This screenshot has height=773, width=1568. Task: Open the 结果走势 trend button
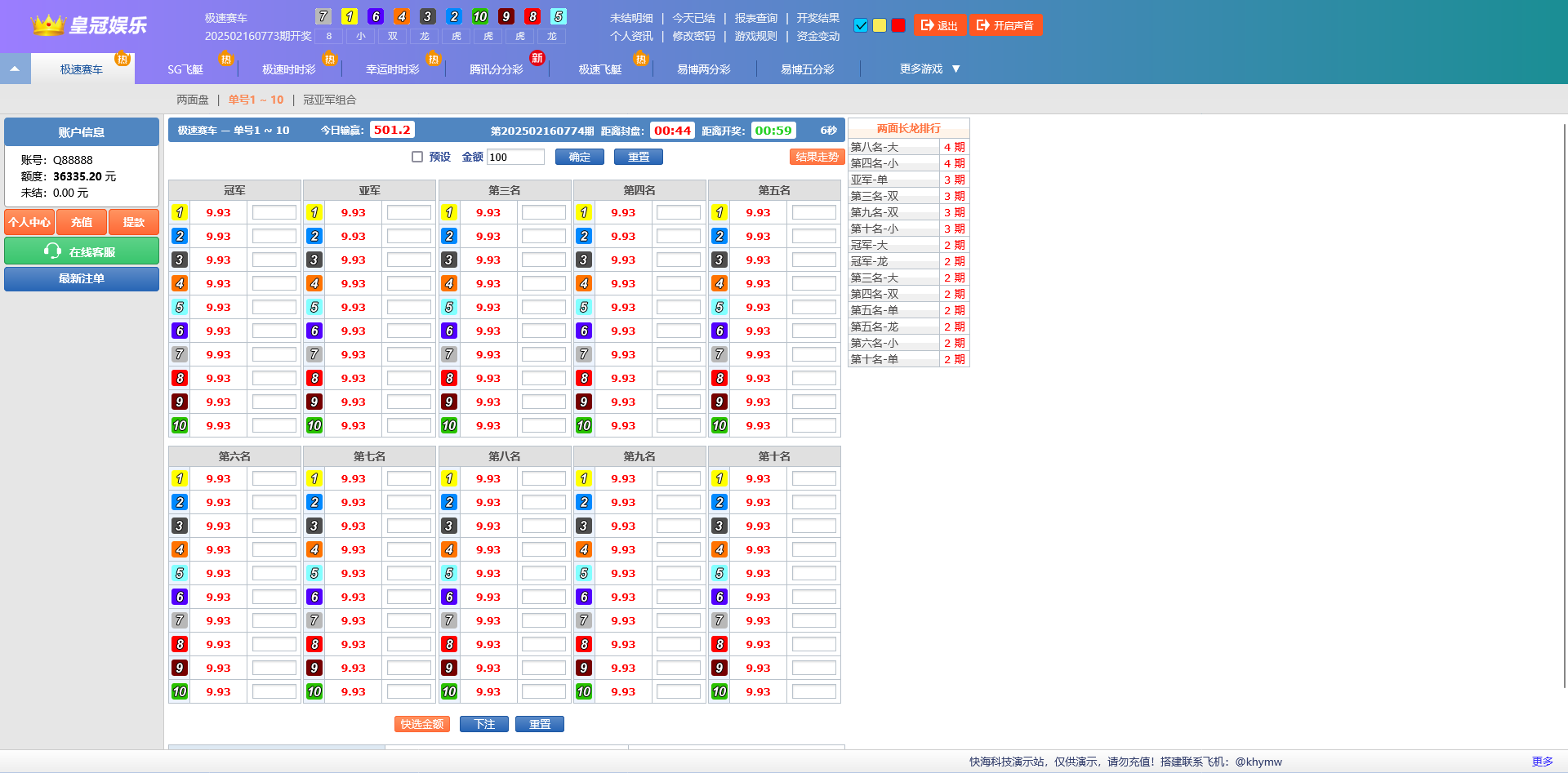pos(817,157)
